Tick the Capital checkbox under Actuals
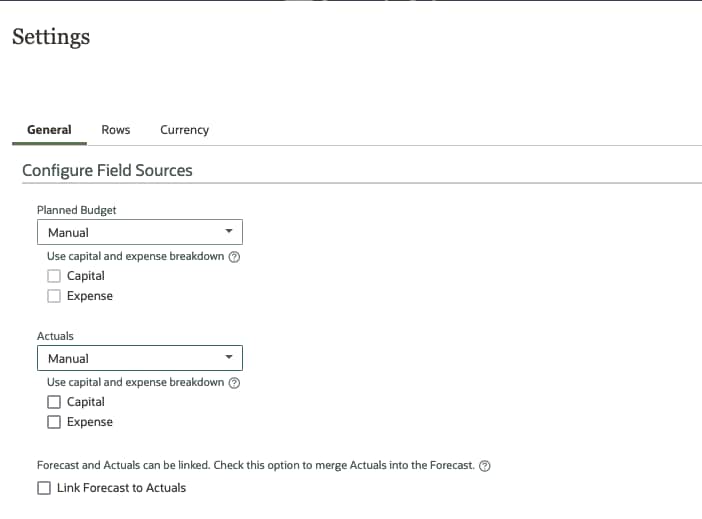This screenshot has width=702, height=519. click(x=54, y=402)
